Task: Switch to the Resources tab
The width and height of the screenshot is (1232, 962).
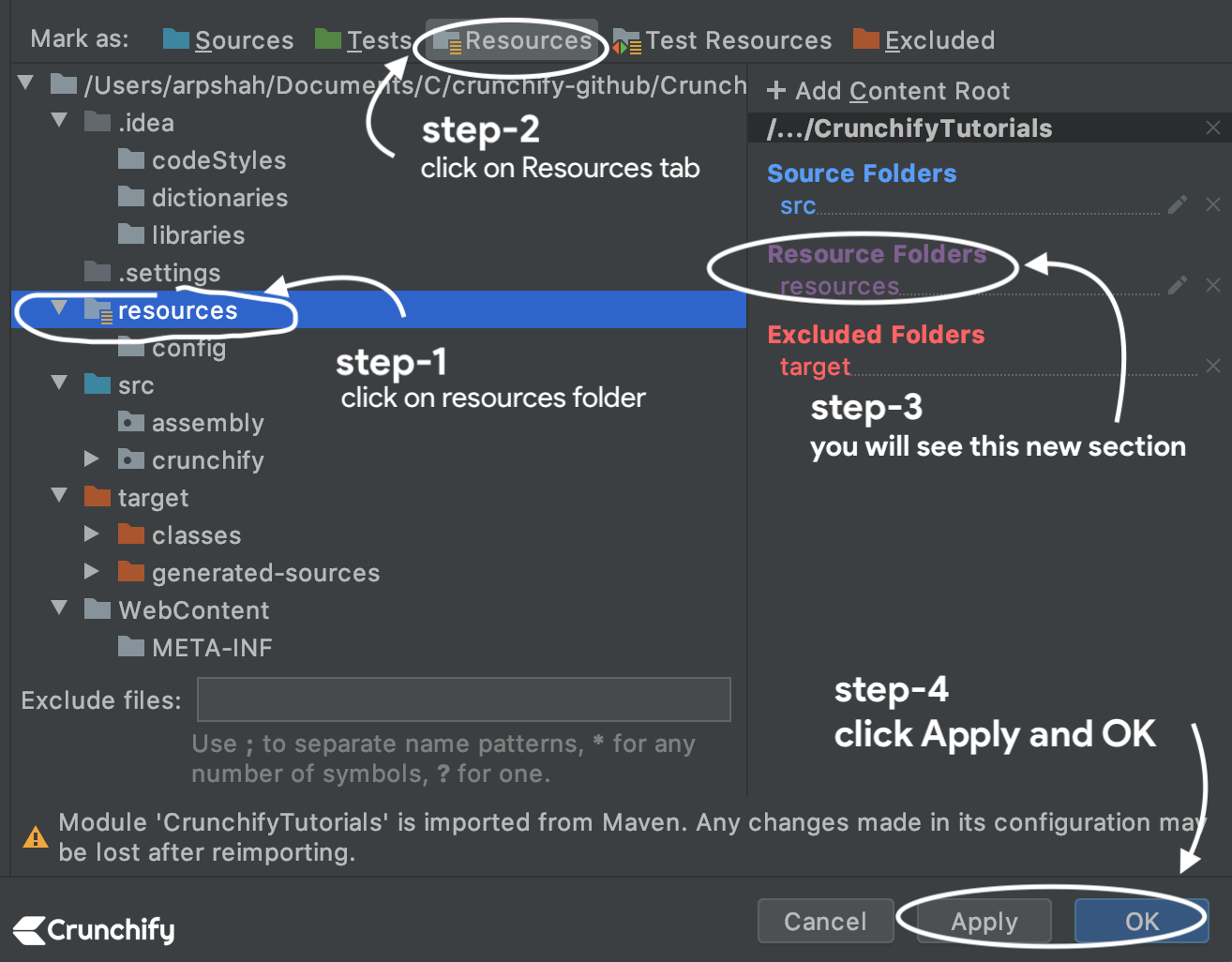Action: (512, 39)
